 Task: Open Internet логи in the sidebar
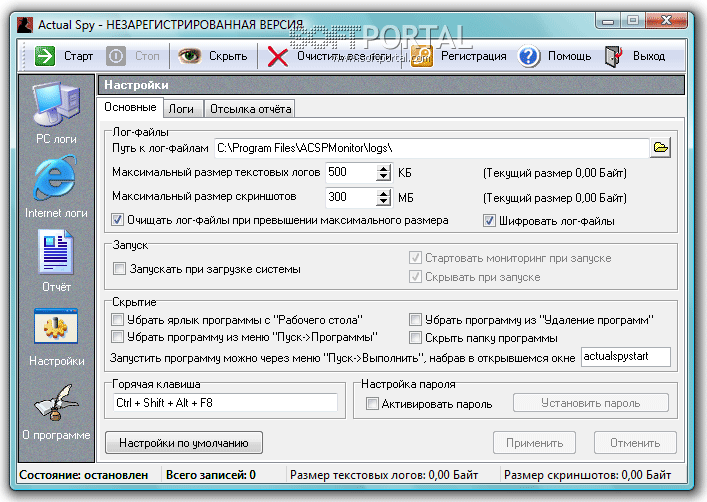coord(56,187)
